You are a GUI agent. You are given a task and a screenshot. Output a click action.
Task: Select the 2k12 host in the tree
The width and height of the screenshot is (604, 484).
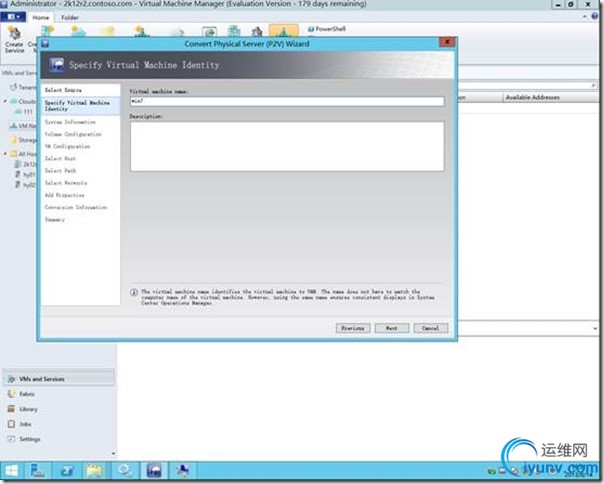click(x=25, y=165)
